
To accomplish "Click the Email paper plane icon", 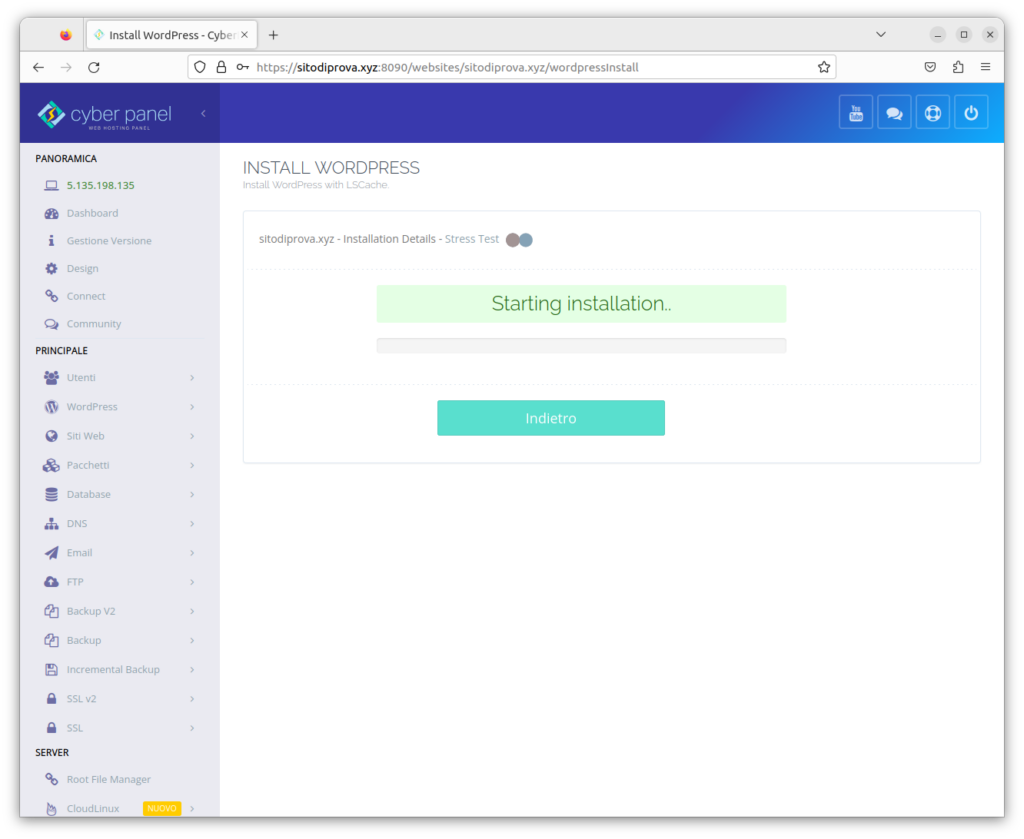I will (52, 553).
